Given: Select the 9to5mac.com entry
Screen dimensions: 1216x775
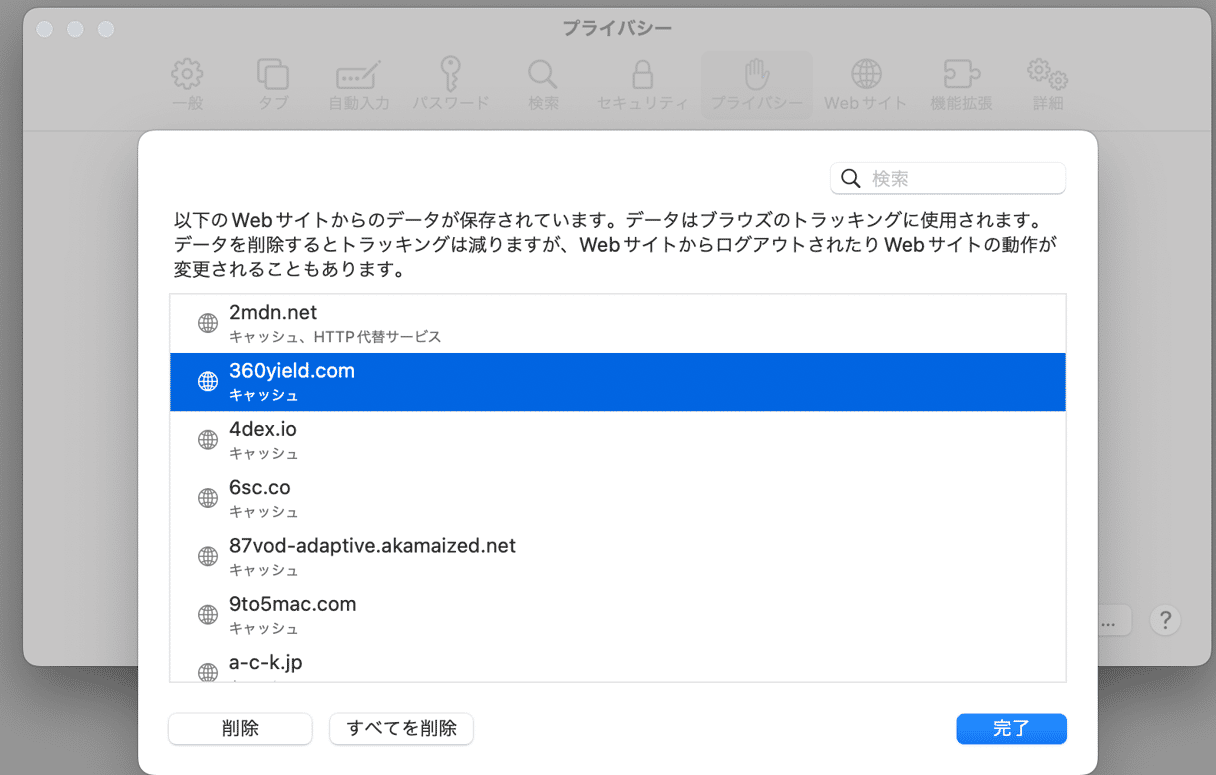Looking at the screenshot, I should coord(618,615).
